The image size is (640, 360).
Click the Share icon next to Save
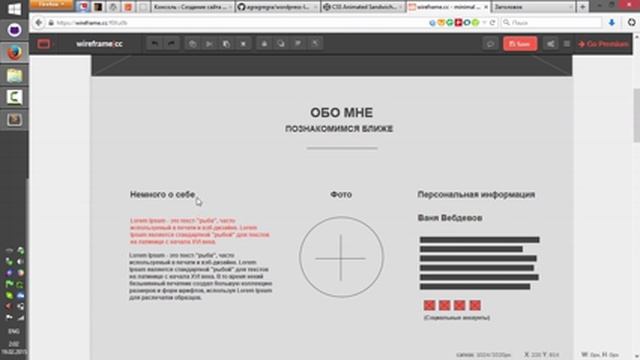pos(551,44)
